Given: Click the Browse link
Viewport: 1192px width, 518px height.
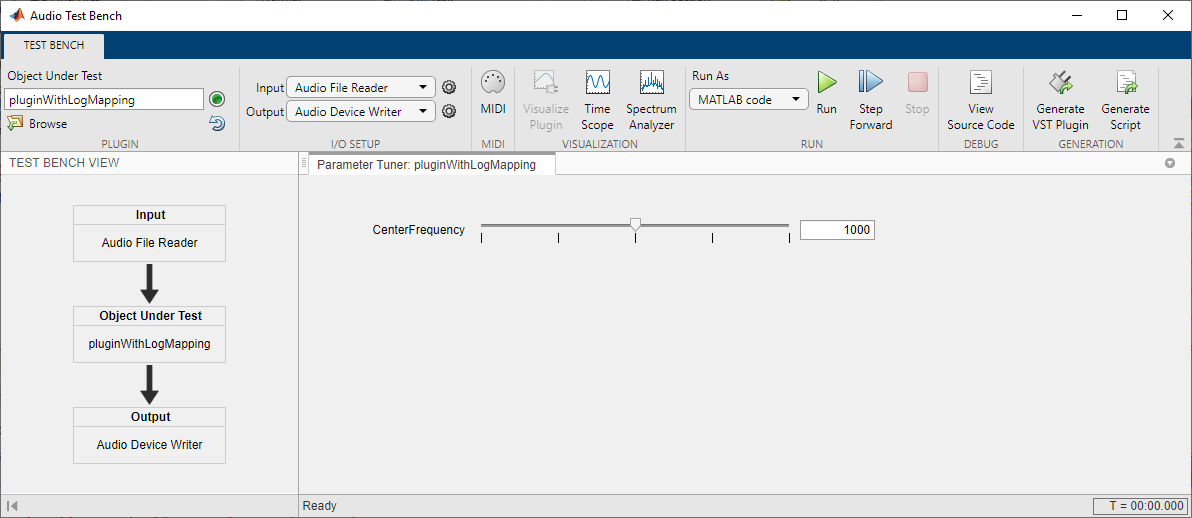Looking at the screenshot, I should click(x=48, y=123).
